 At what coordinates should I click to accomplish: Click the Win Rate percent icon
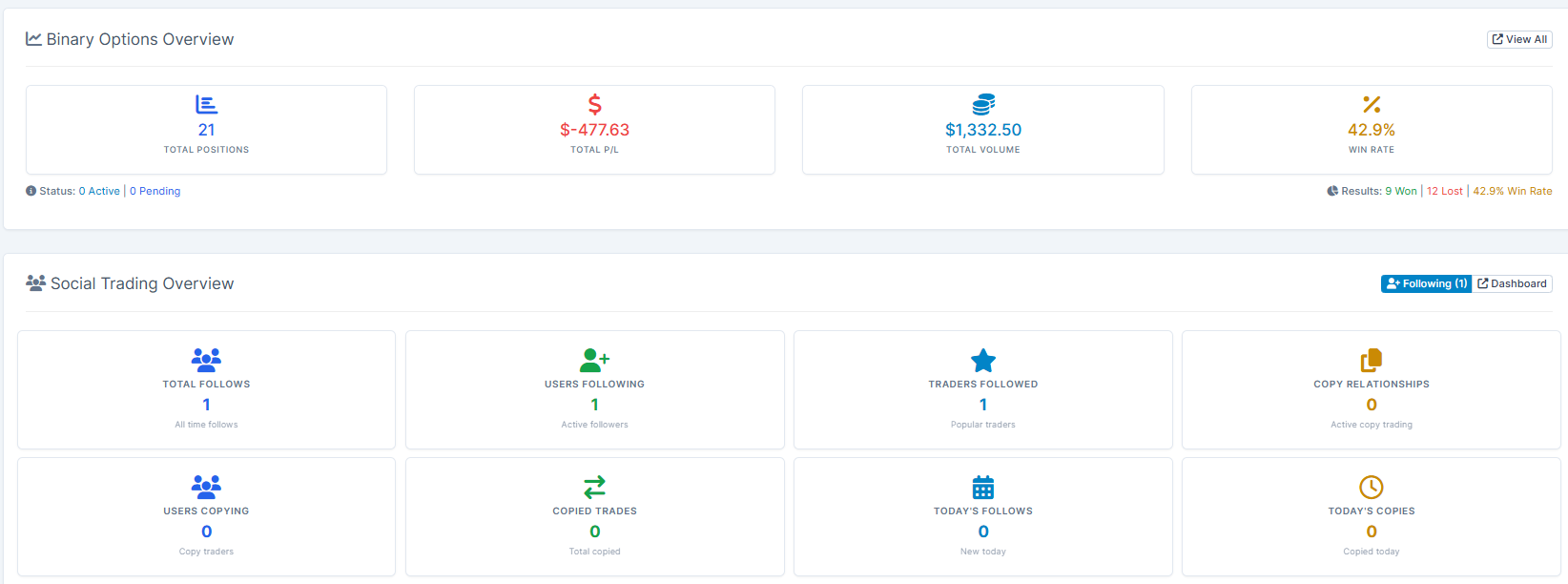coord(1372,104)
